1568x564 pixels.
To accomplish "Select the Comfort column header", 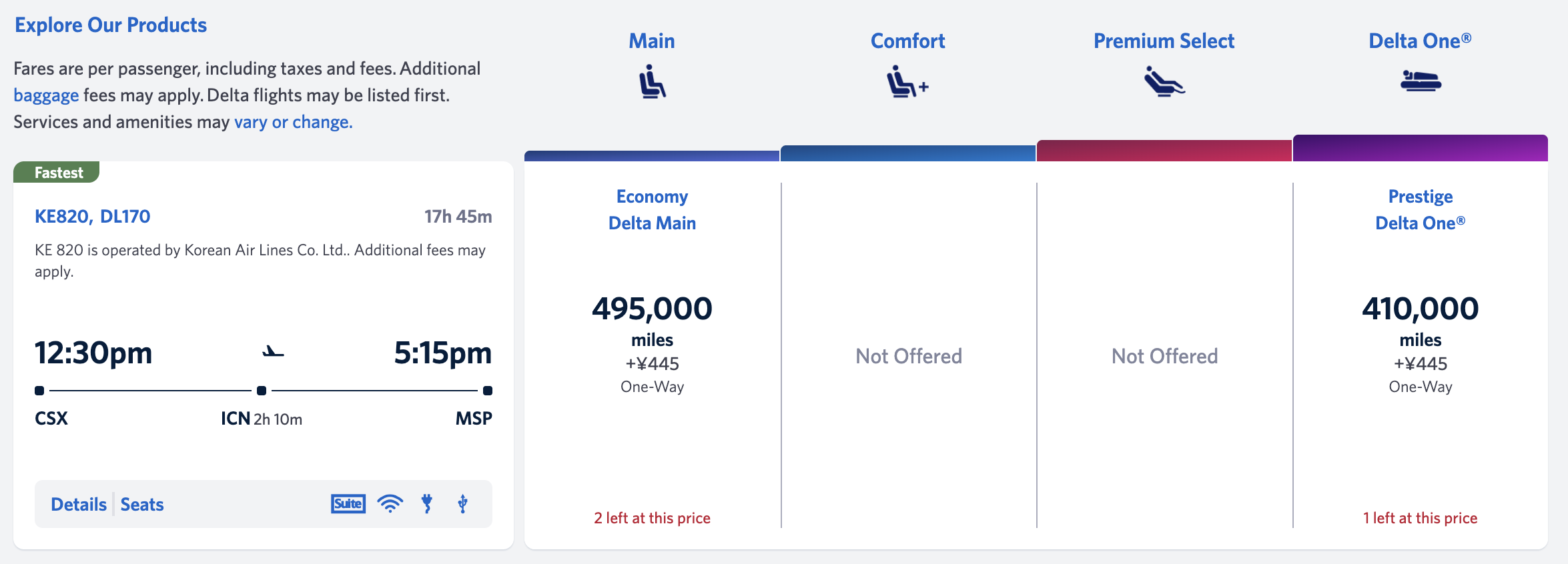I will 907,41.
